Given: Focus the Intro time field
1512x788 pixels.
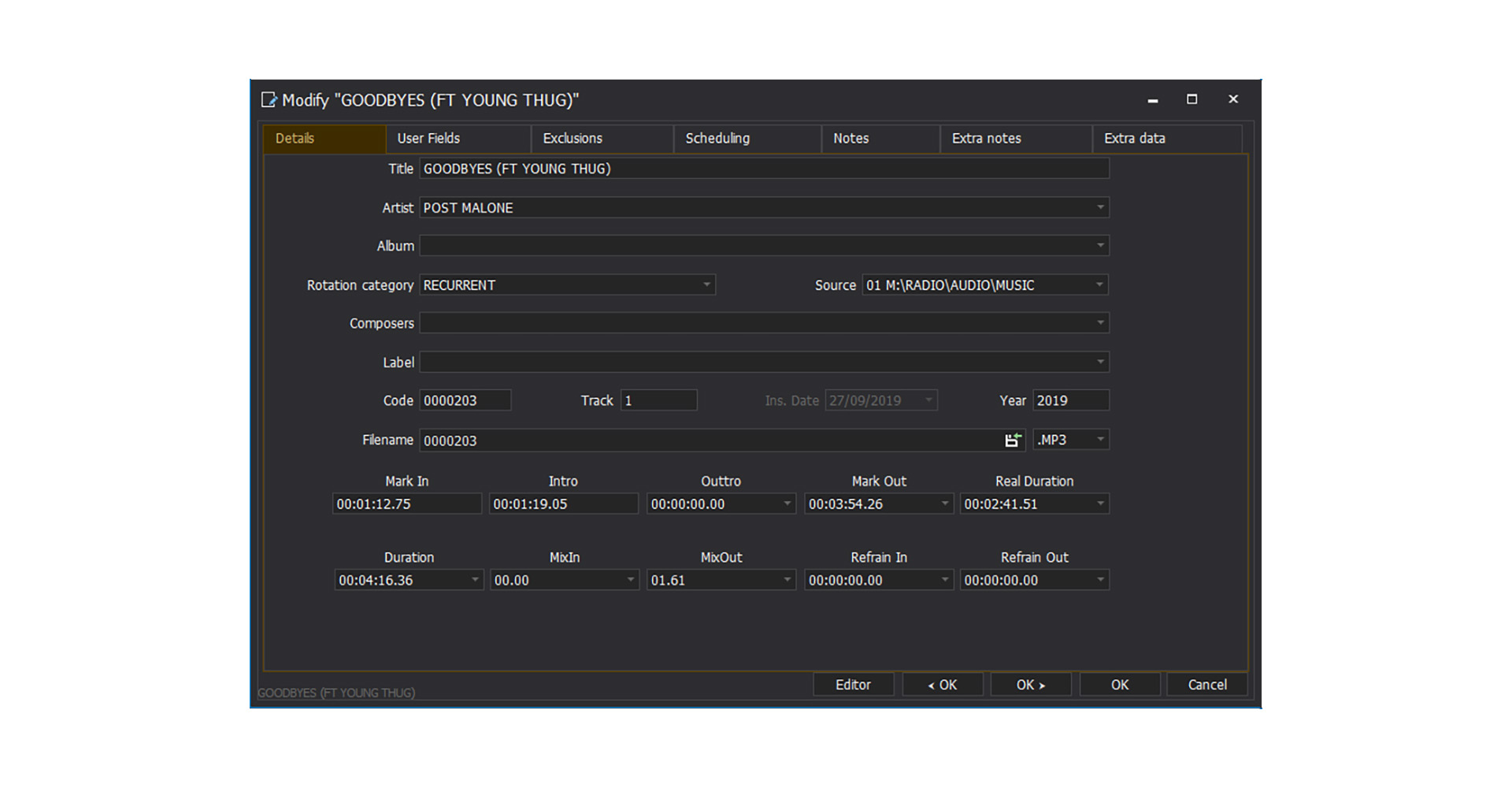Looking at the screenshot, I should tap(563, 504).
